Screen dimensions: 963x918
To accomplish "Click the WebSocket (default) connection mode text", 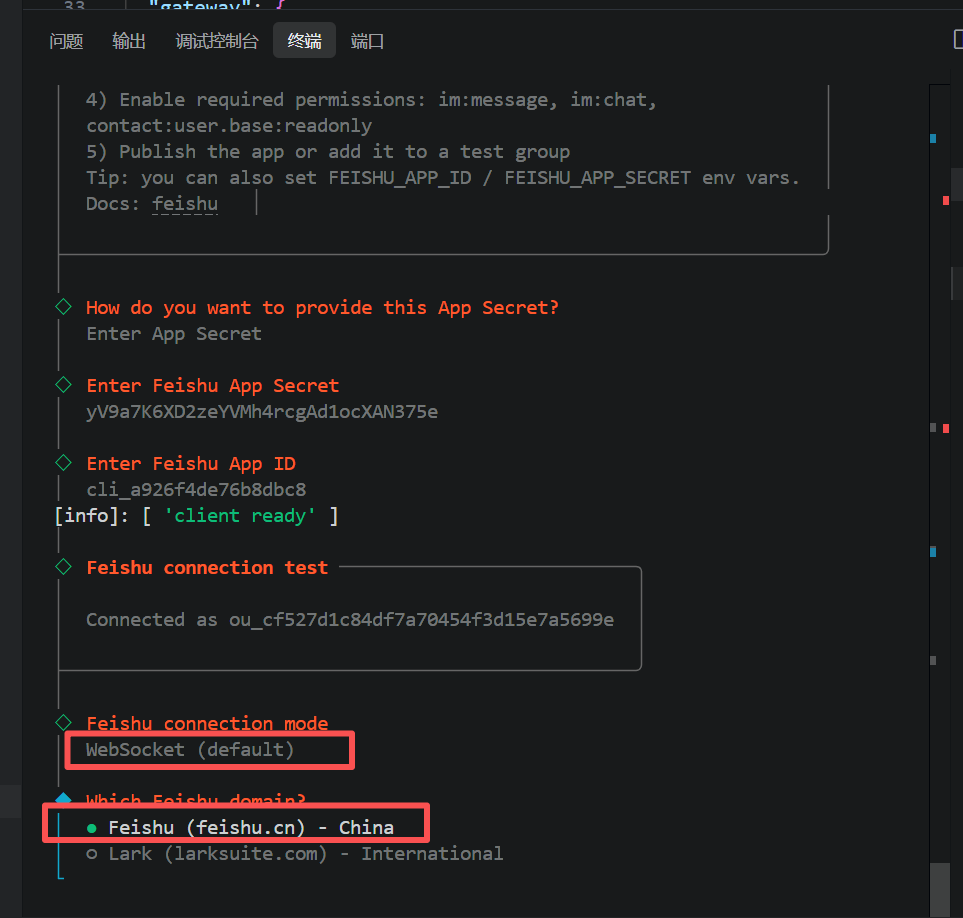I will (190, 749).
